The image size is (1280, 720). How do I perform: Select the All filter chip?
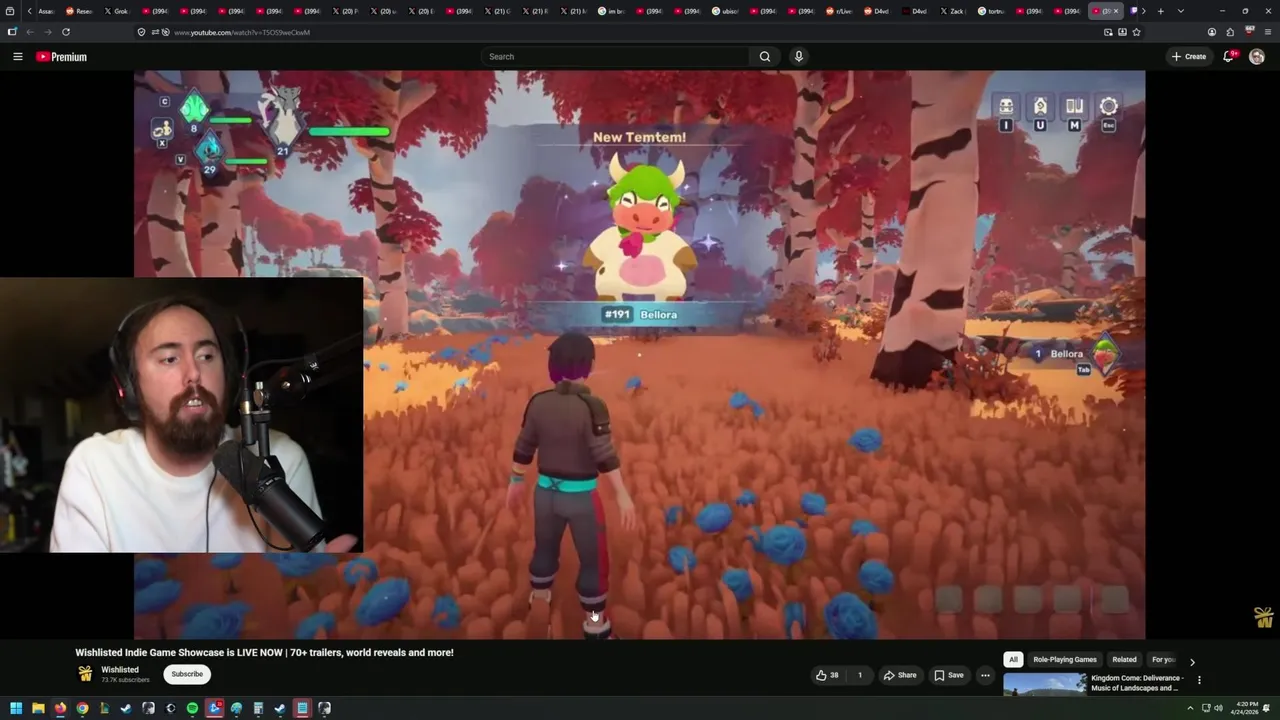pos(1013,660)
